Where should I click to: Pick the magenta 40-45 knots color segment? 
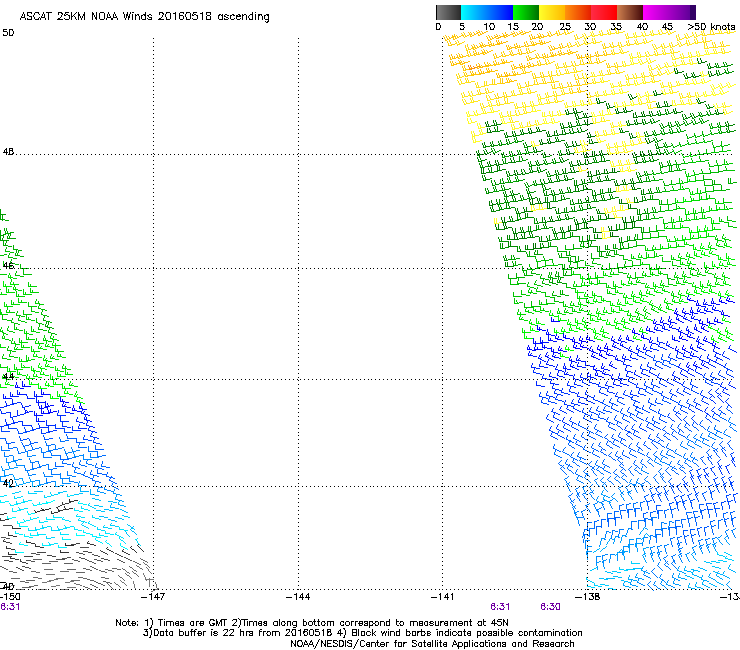point(656,12)
